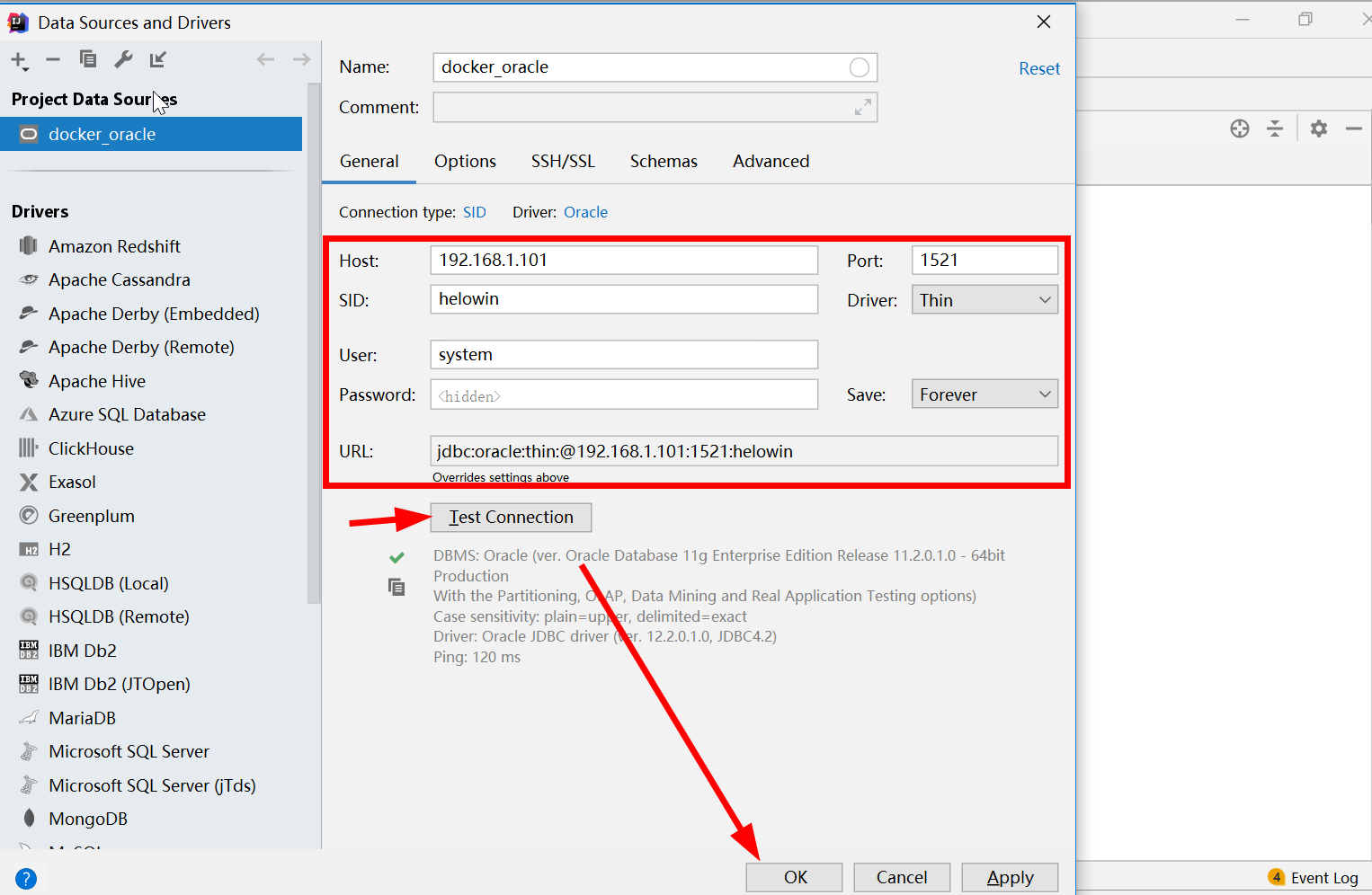Viewport: 1372px width, 895px height.
Task: Click the Apply button
Action: click(x=1010, y=878)
